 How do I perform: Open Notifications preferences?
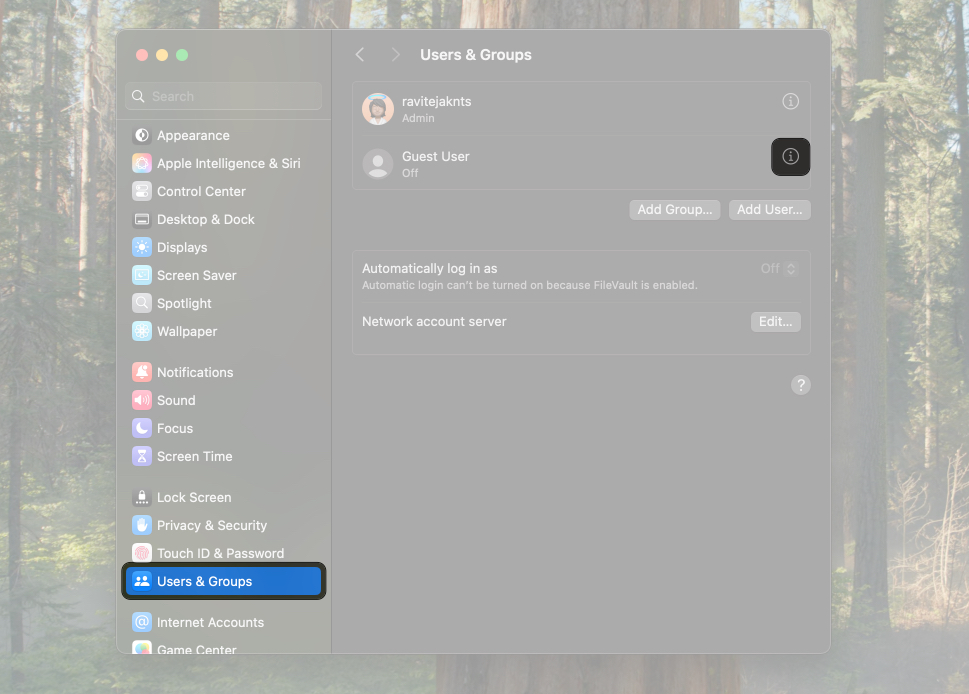point(194,371)
